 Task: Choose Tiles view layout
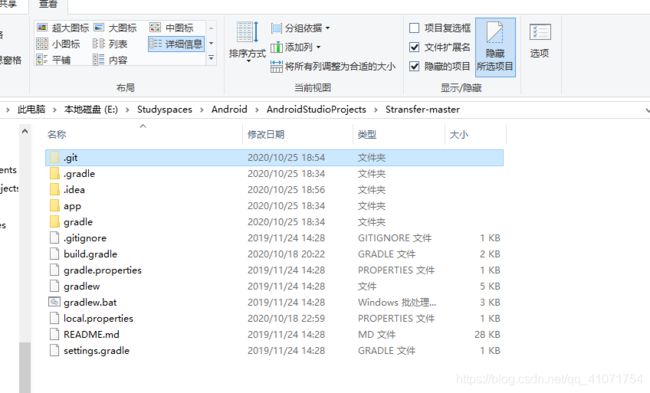pyautogui.click(x=53, y=60)
